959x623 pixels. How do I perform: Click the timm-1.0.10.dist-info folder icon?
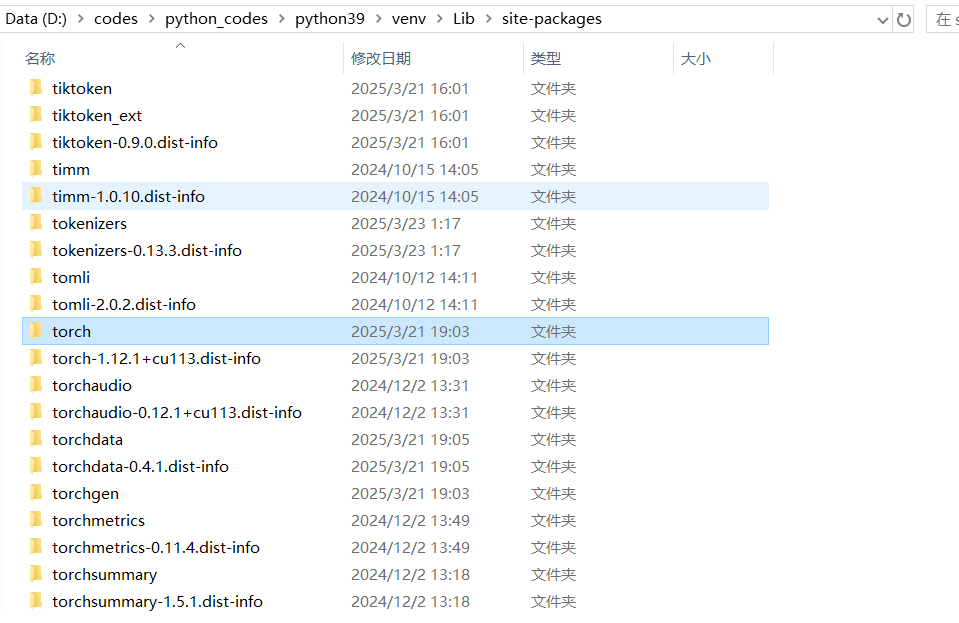coord(36,196)
